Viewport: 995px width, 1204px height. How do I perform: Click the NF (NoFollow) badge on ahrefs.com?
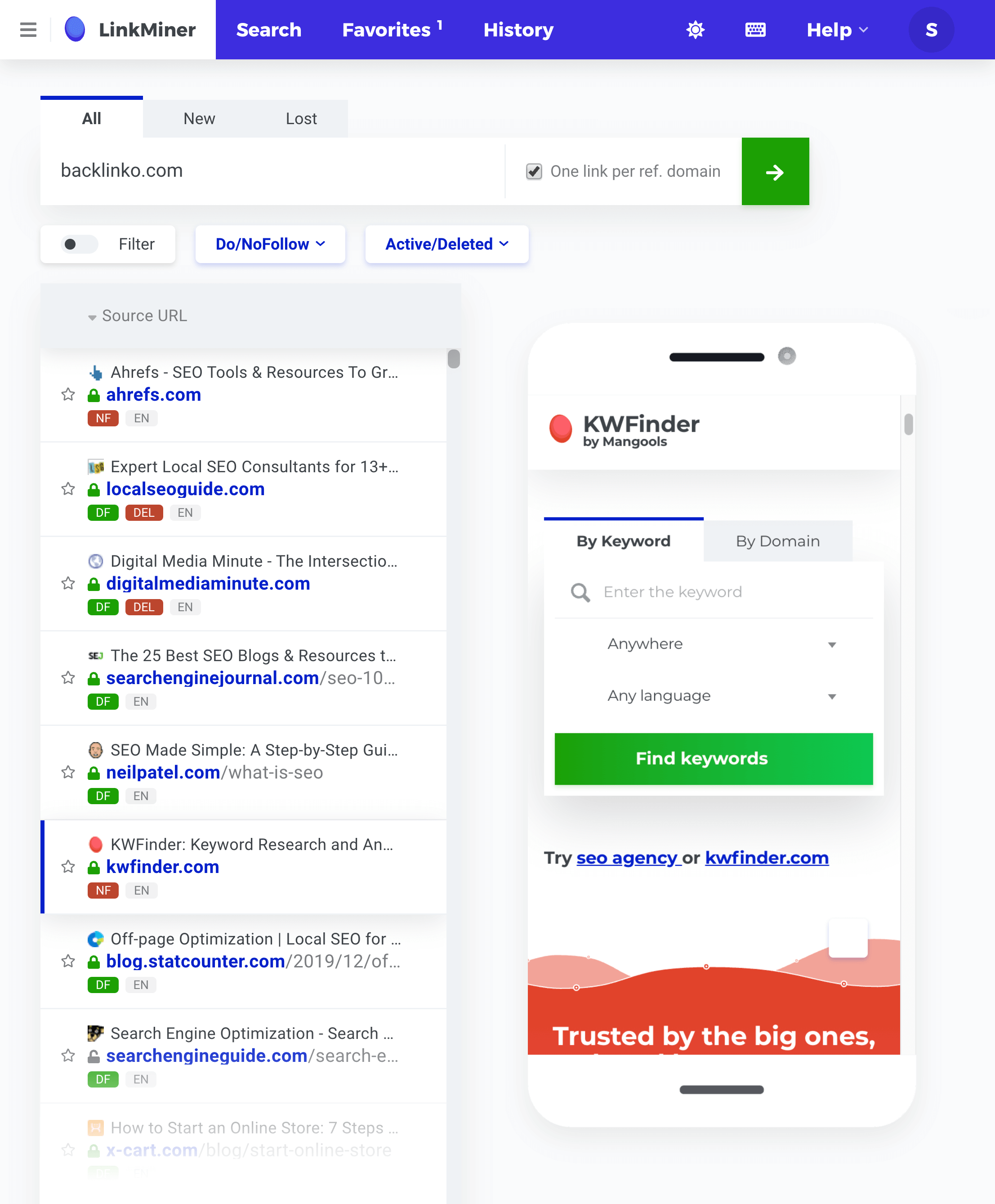coord(103,418)
